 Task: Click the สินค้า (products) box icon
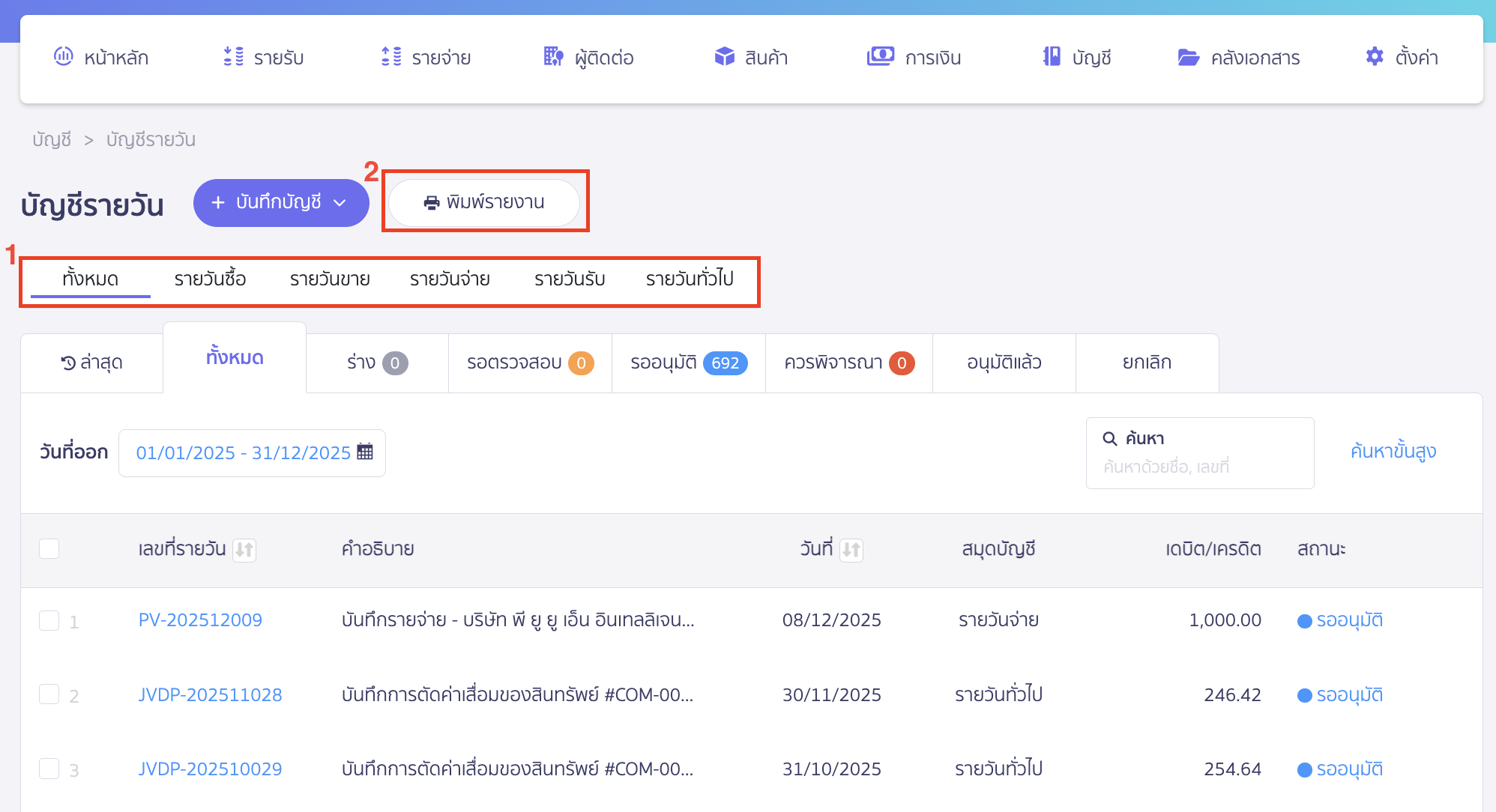coord(725,56)
